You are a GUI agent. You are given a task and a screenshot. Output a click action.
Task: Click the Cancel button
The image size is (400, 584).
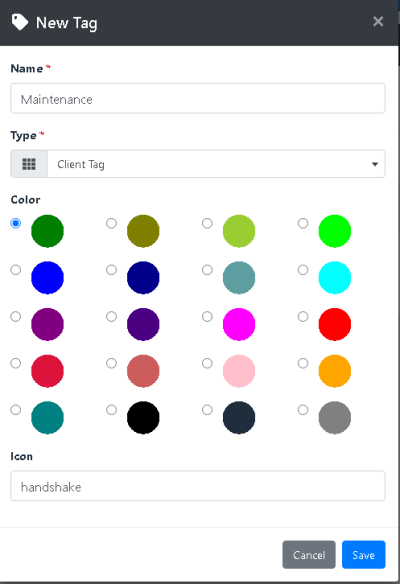coord(309,555)
